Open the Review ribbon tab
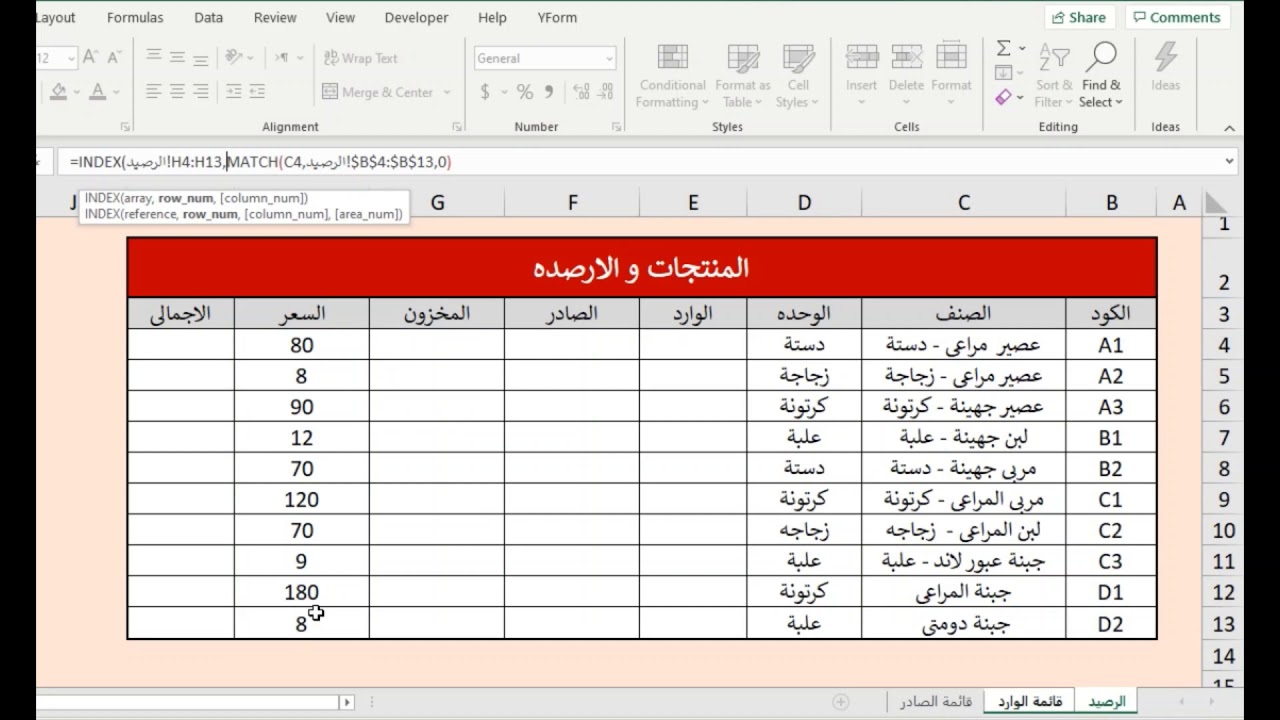 tap(275, 17)
